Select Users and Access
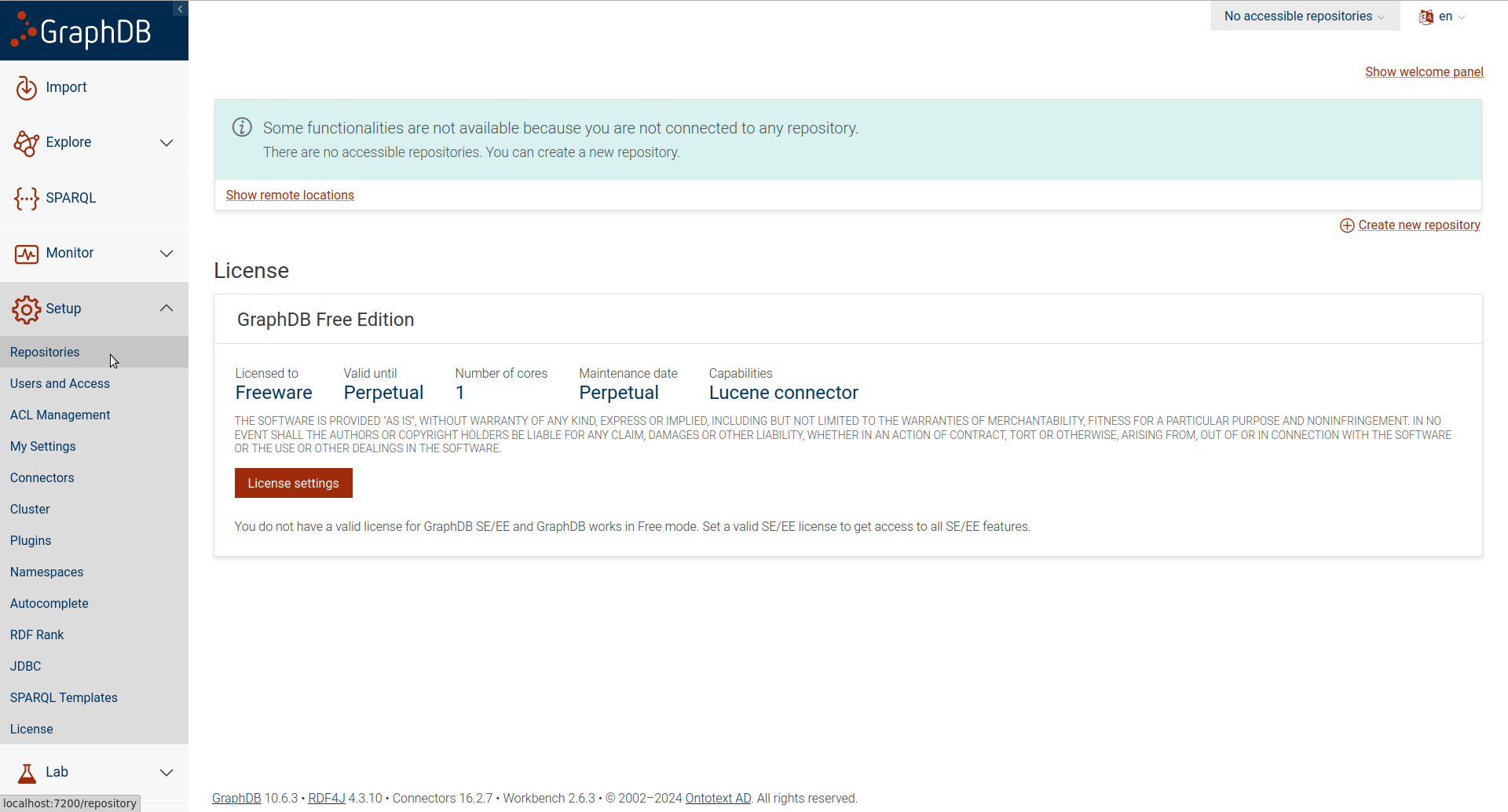The width and height of the screenshot is (1508, 812). click(x=94, y=383)
